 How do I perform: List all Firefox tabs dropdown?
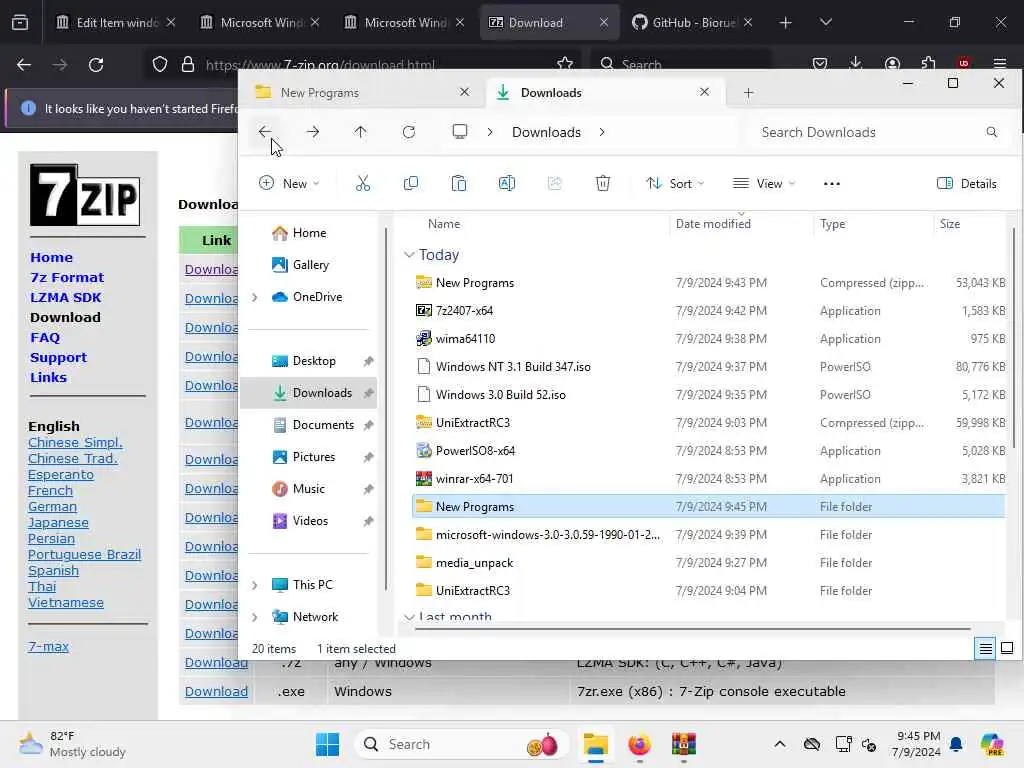[x=826, y=22]
